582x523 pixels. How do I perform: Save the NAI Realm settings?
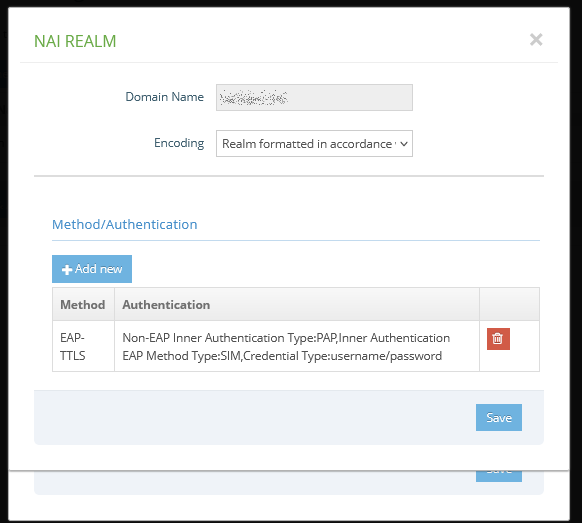coord(499,418)
